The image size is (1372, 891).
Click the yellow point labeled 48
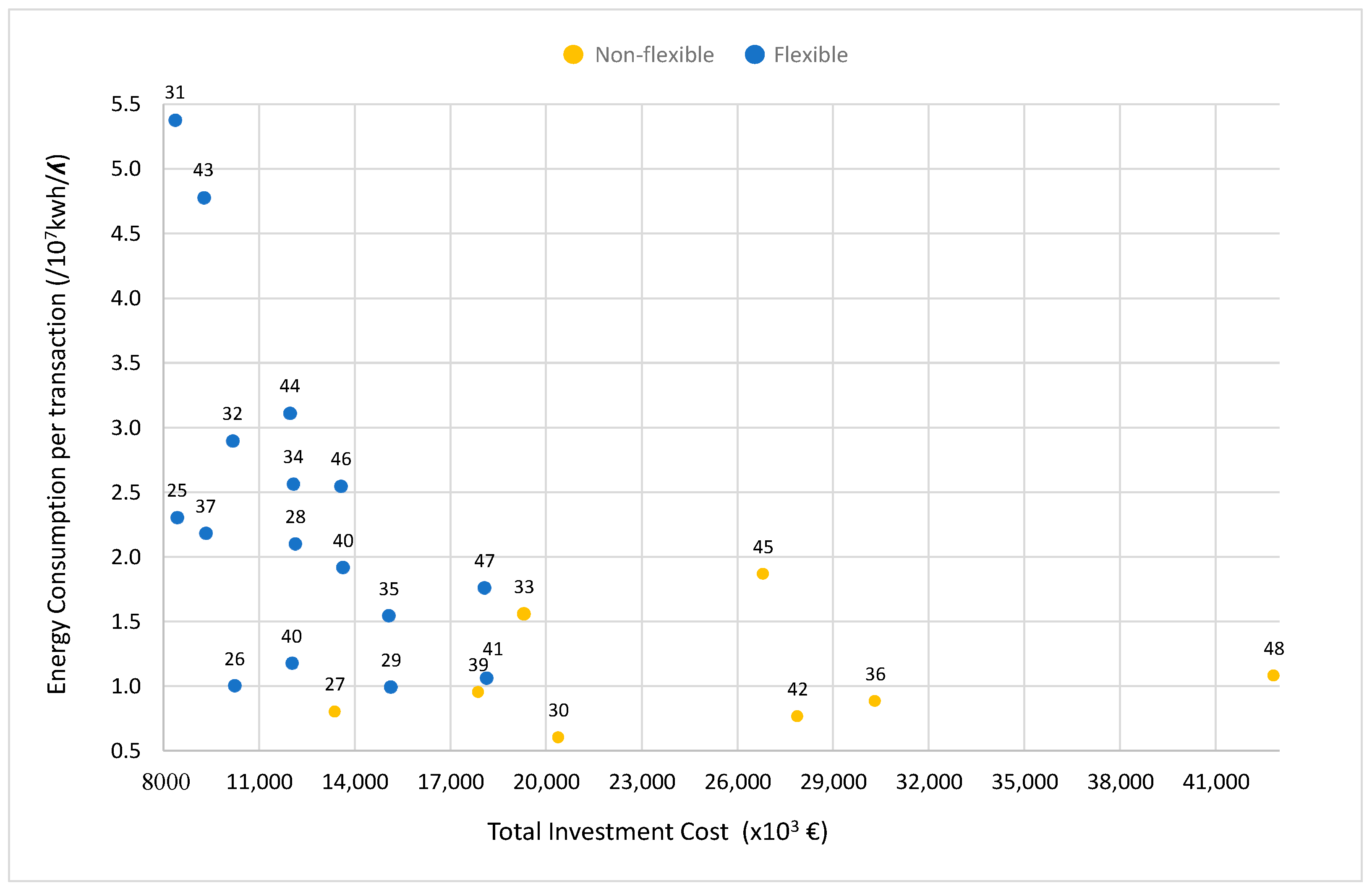point(1273,675)
